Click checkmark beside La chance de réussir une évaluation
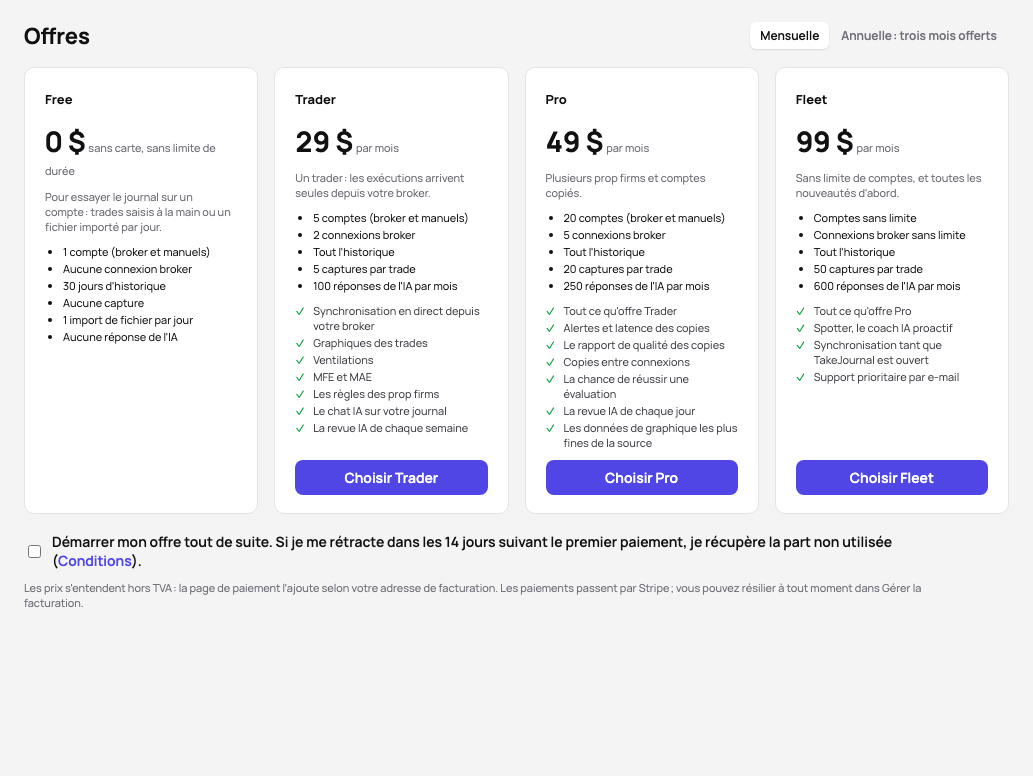This screenshot has width=1033, height=776. coord(551,380)
